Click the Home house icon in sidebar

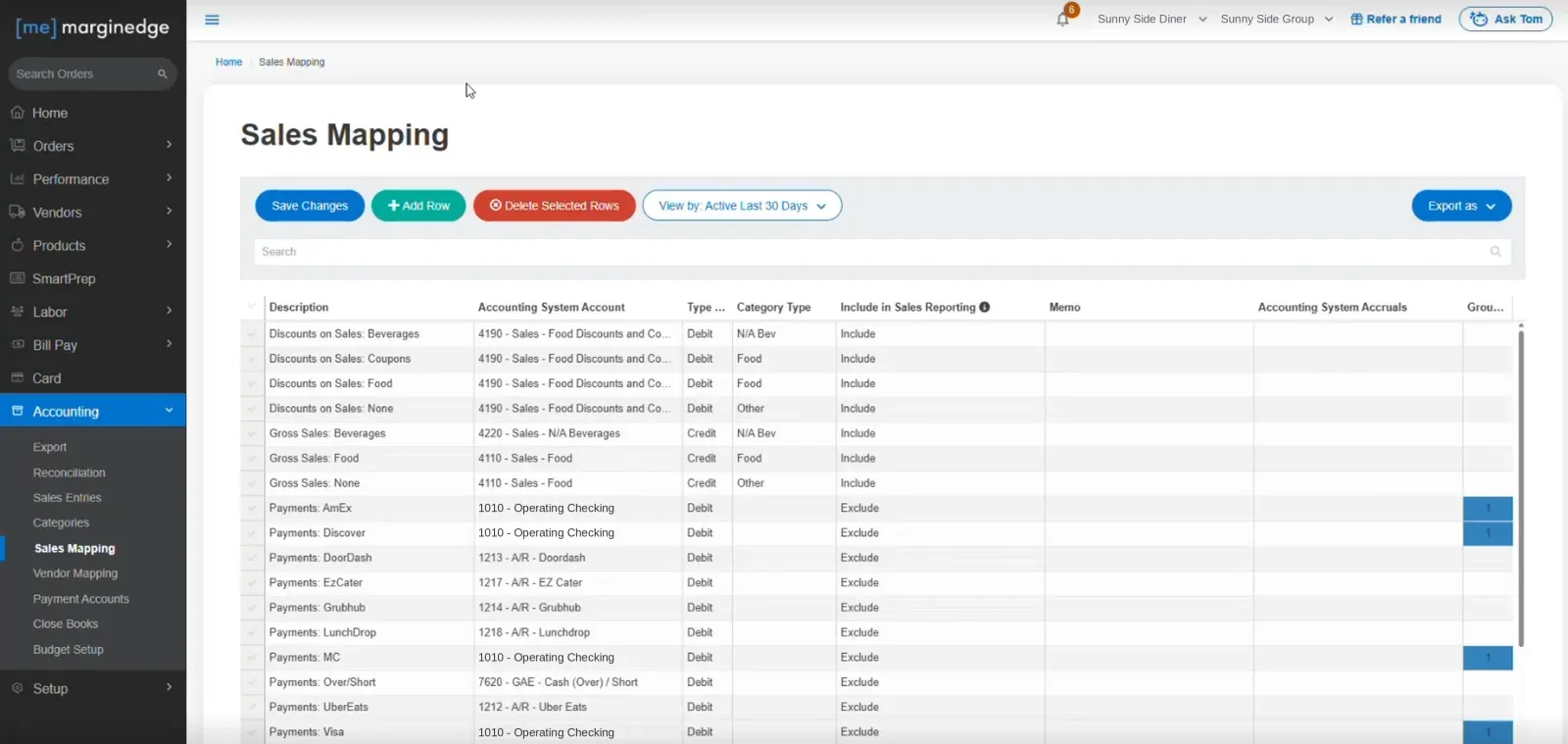click(x=18, y=113)
